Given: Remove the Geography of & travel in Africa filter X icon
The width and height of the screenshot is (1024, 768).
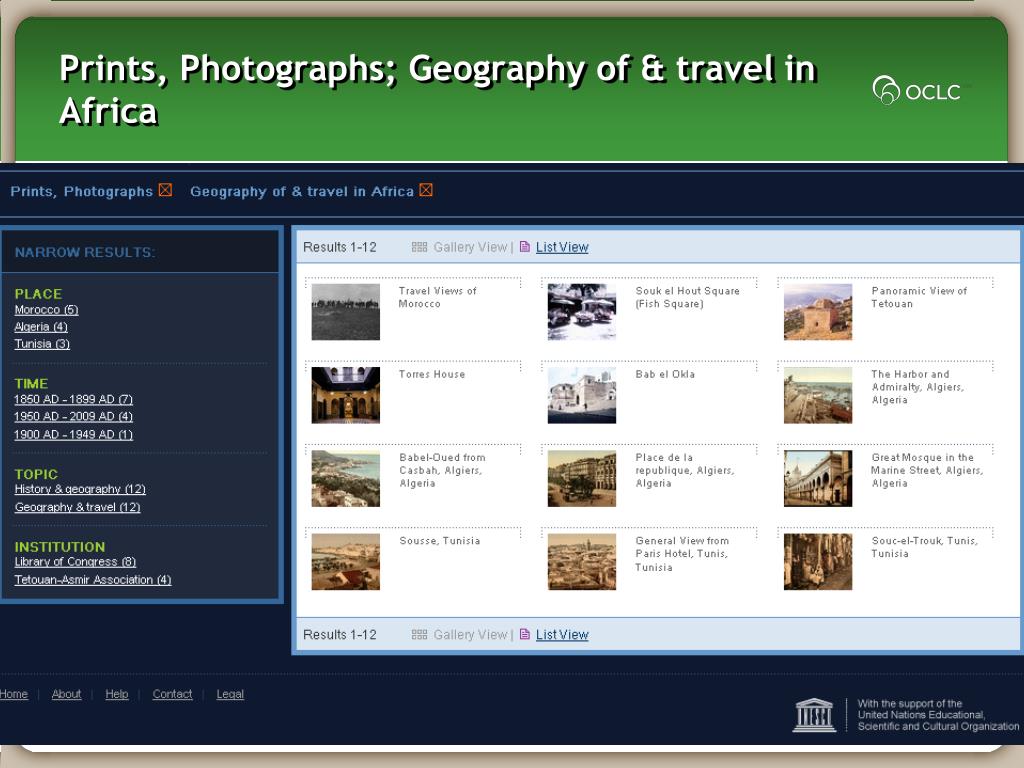Looking at the screenshot, I should point(426,190).
